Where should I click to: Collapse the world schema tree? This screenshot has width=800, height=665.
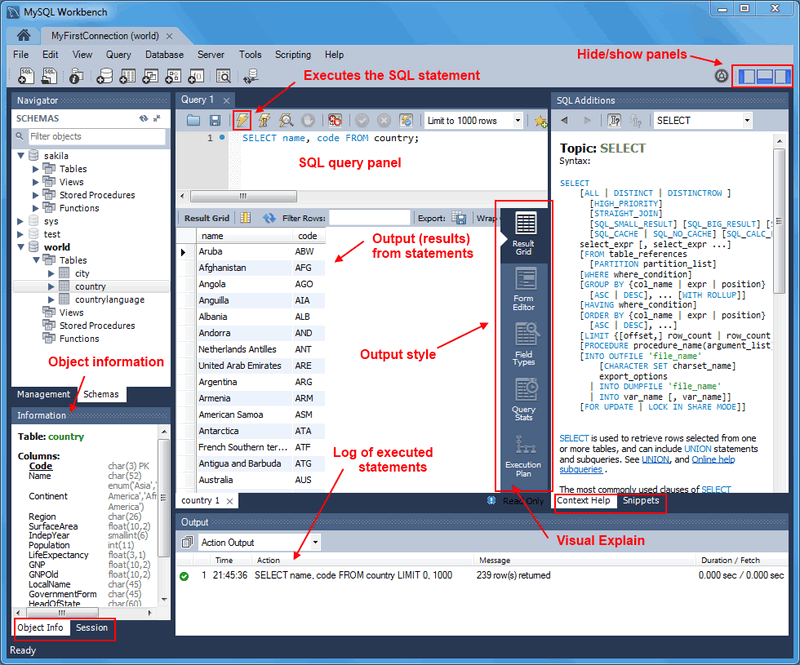click(22, 247)
